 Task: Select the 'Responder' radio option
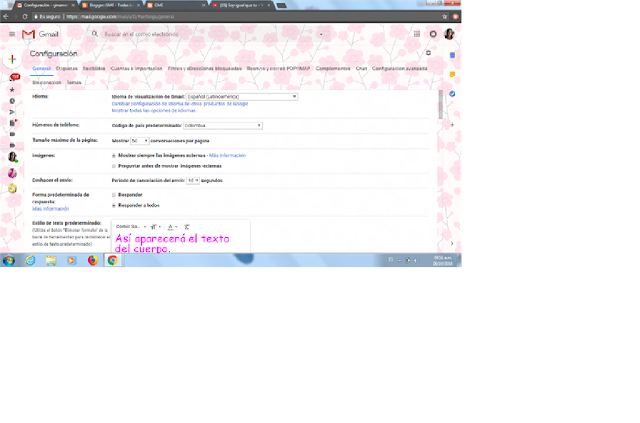click(114, 195)
